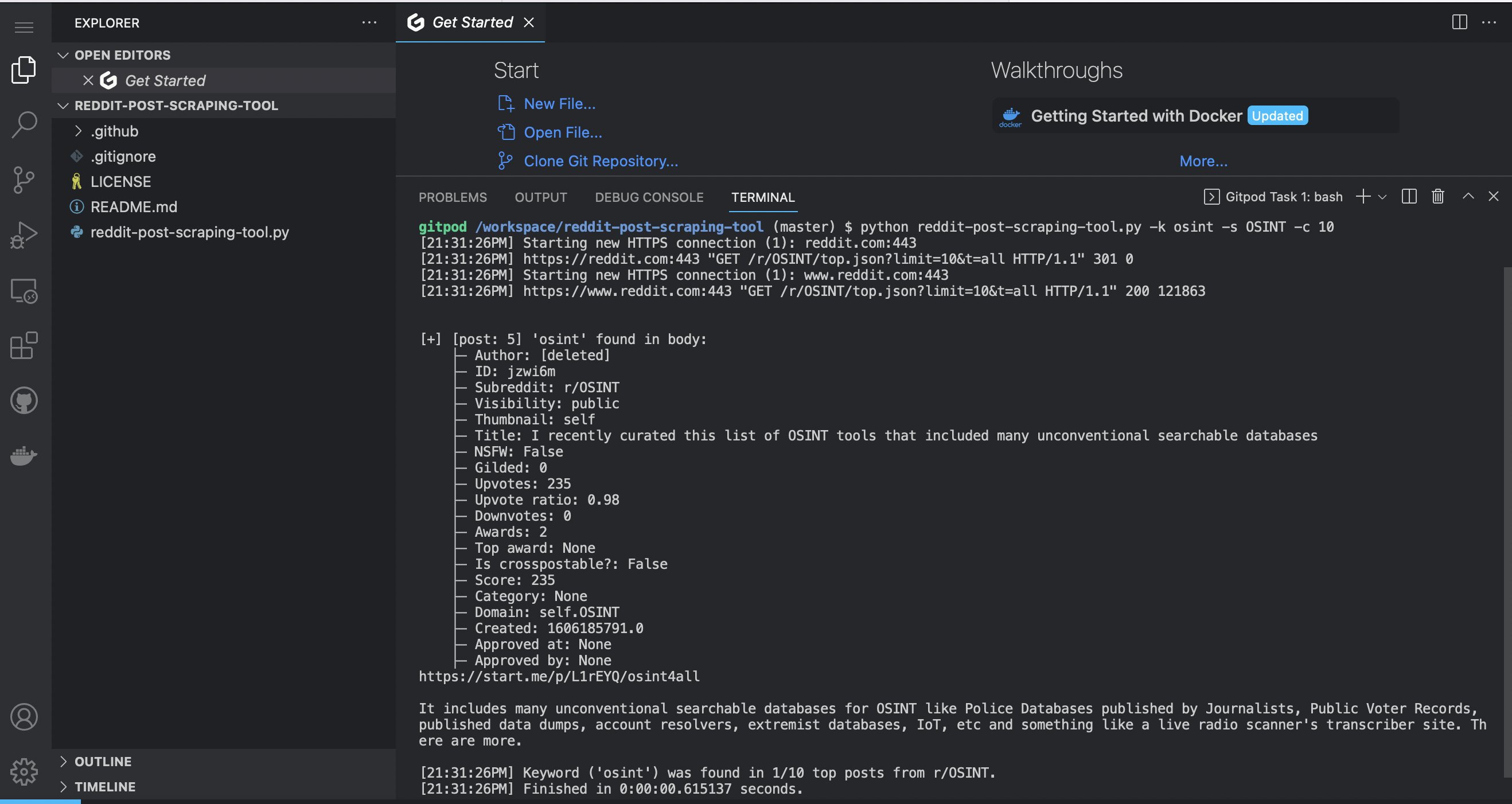Image resolution: width=1512 pixels, height=804 pixels.
Task: Close the terminal panel
Action: 1493,197
